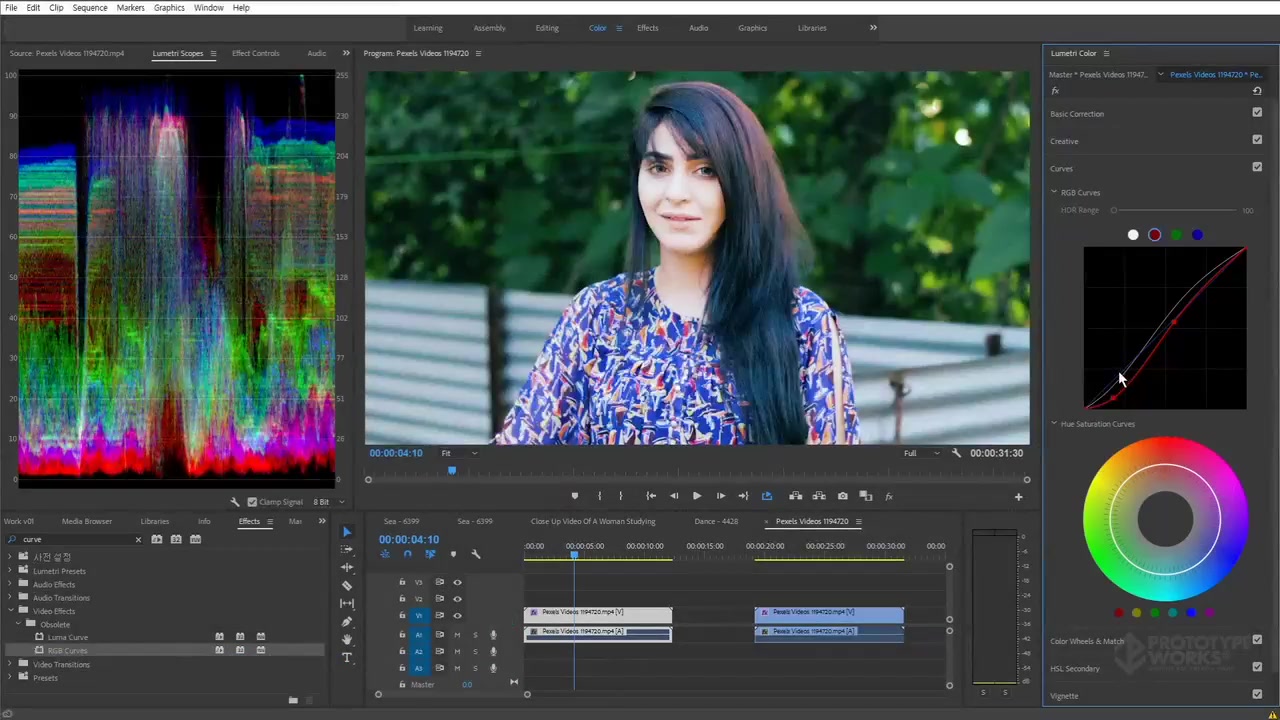This screenshot has height=720, width=1280.
Task: Open the timeline wrench display settings
Action: point(475,554)
